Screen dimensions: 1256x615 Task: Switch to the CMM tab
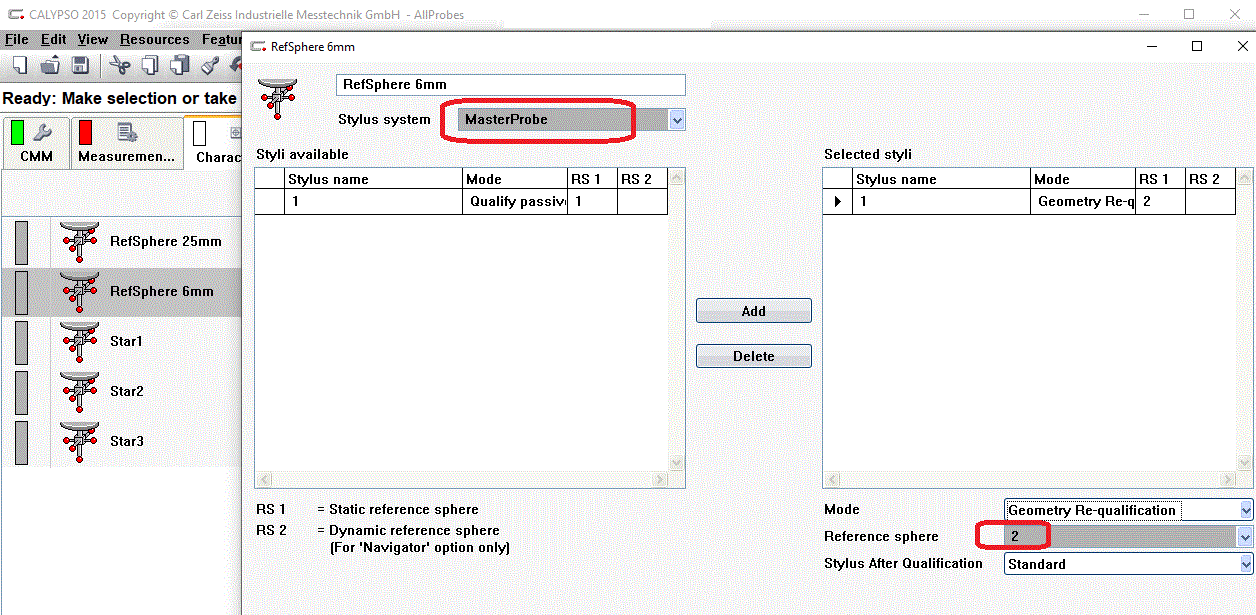[x=36, y=143]
